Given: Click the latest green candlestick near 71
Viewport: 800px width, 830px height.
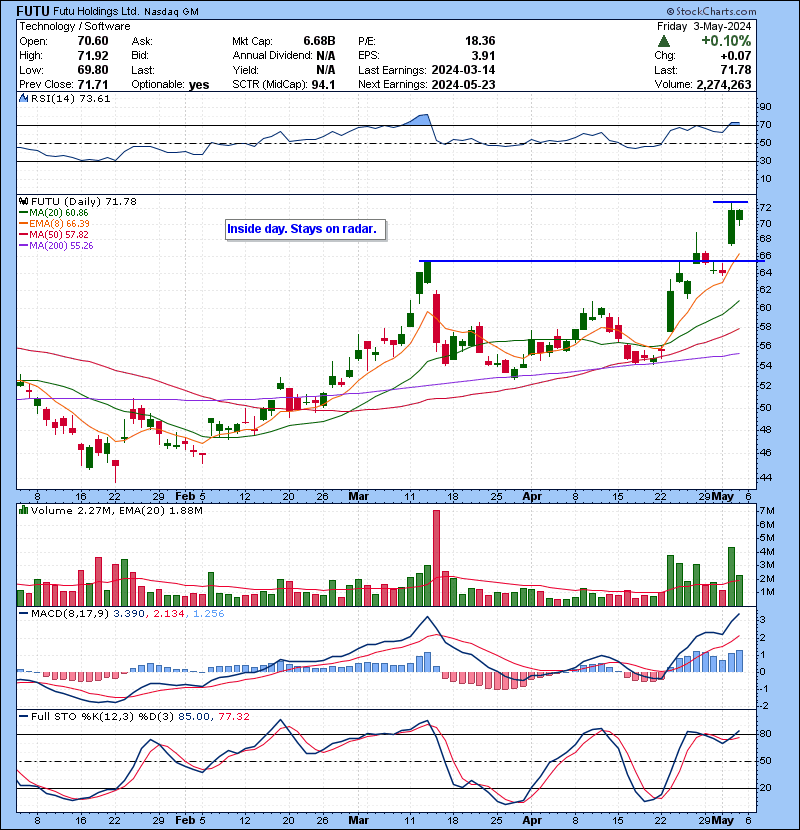Looking at the screenshot, I should tap(739, 215).
